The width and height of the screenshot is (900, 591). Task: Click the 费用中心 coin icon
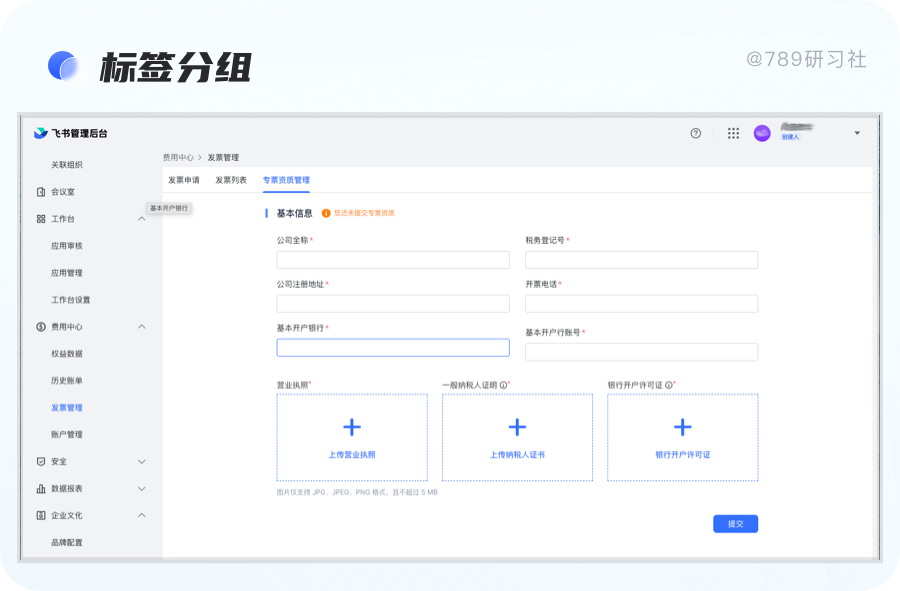click(41, 326)
